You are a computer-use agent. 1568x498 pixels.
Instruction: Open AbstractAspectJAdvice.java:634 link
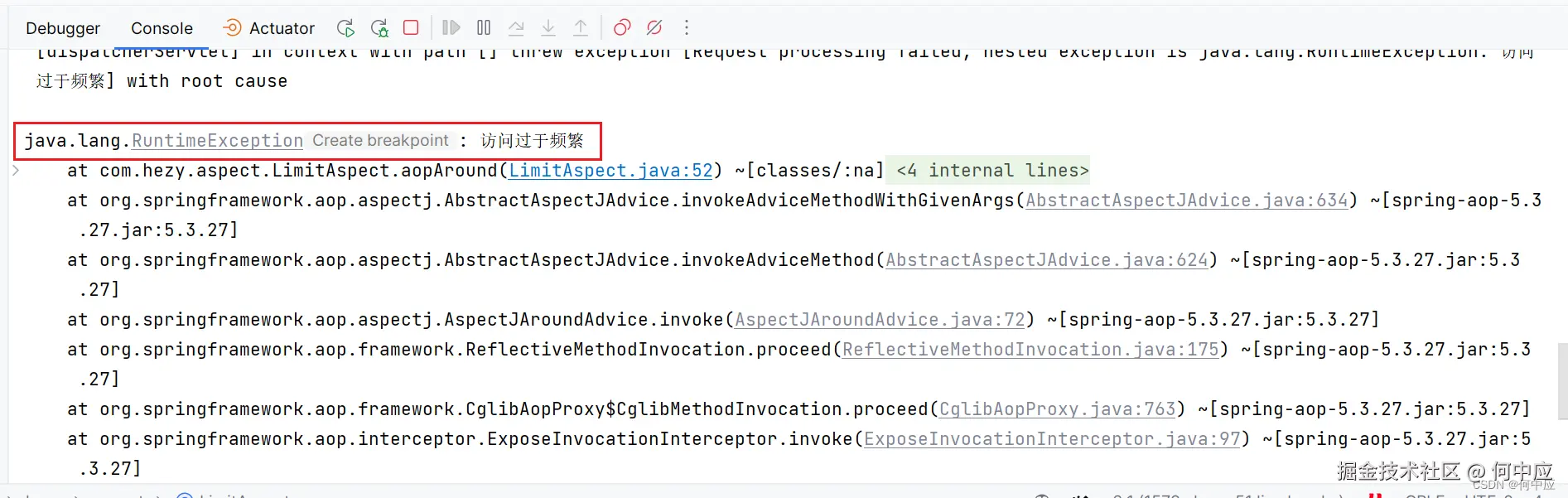(x=1187, y=201)
